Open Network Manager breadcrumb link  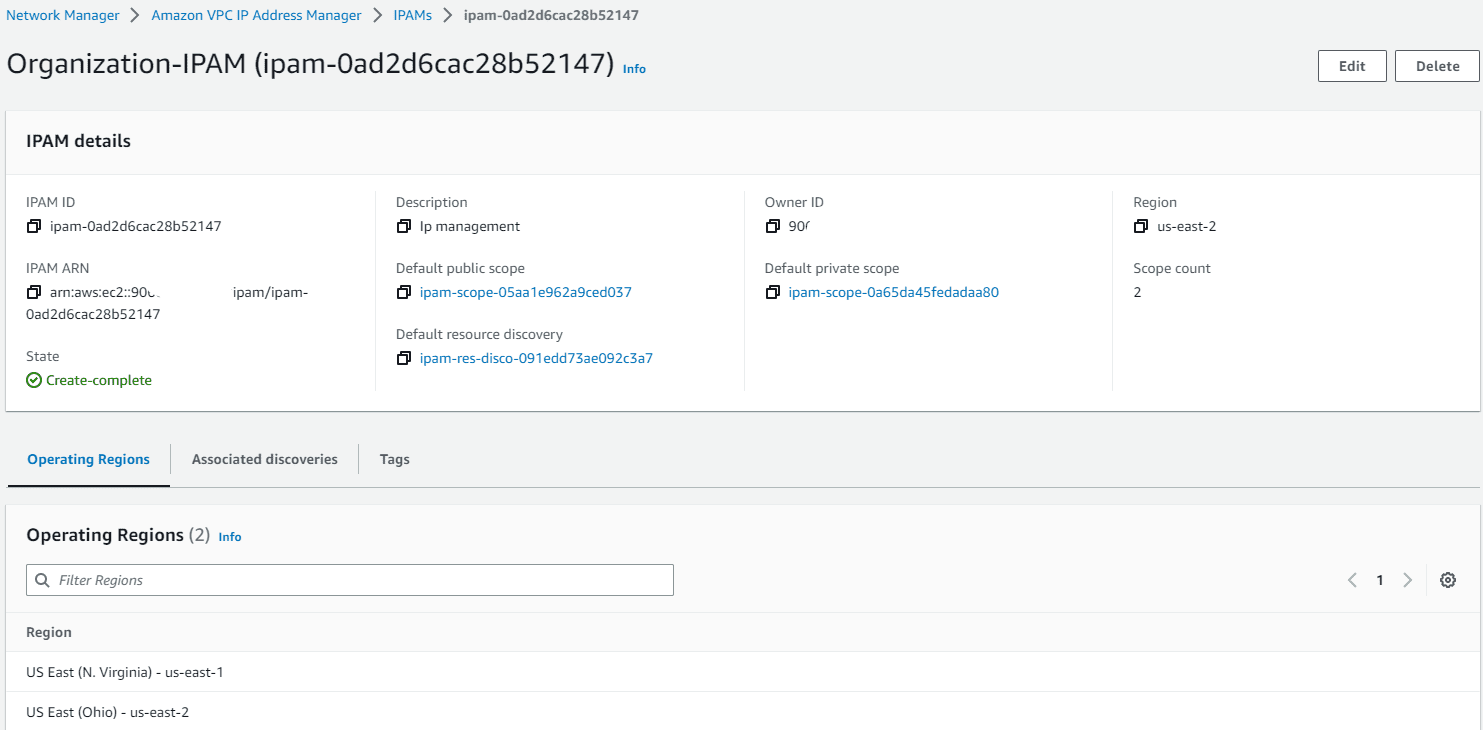click(x=63, y=15)
